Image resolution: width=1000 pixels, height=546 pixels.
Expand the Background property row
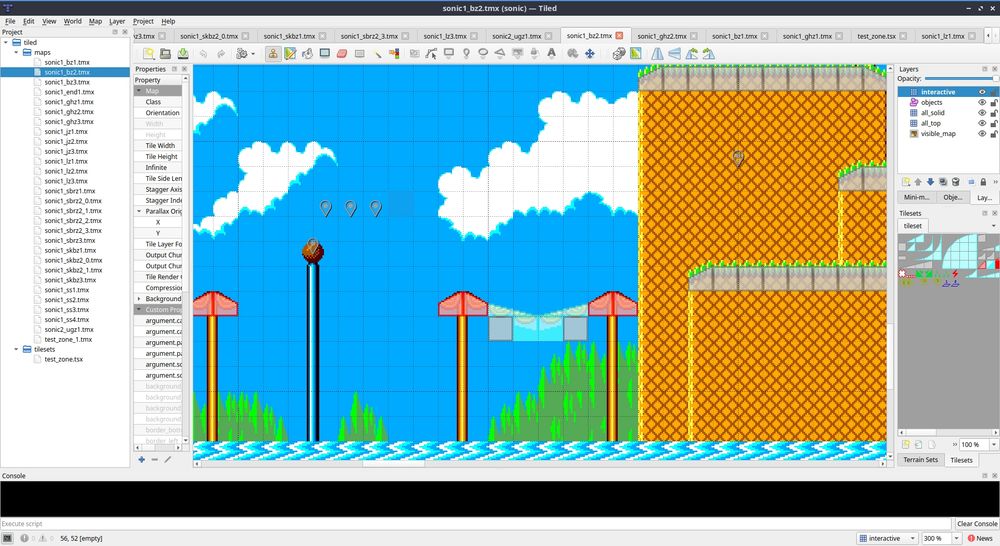139,299
